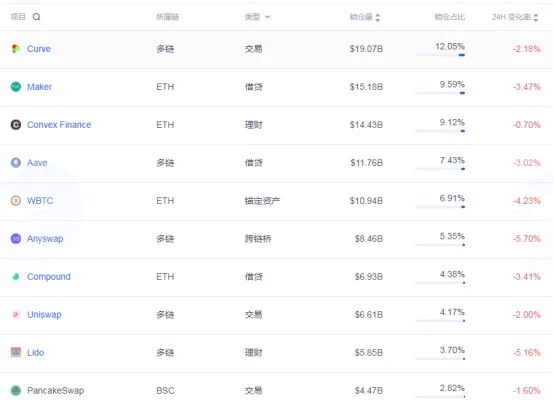This screenshot has width=554, height=406.
Task: Click the -5.16% change for Lido
Action: click(x=526, y=352)
